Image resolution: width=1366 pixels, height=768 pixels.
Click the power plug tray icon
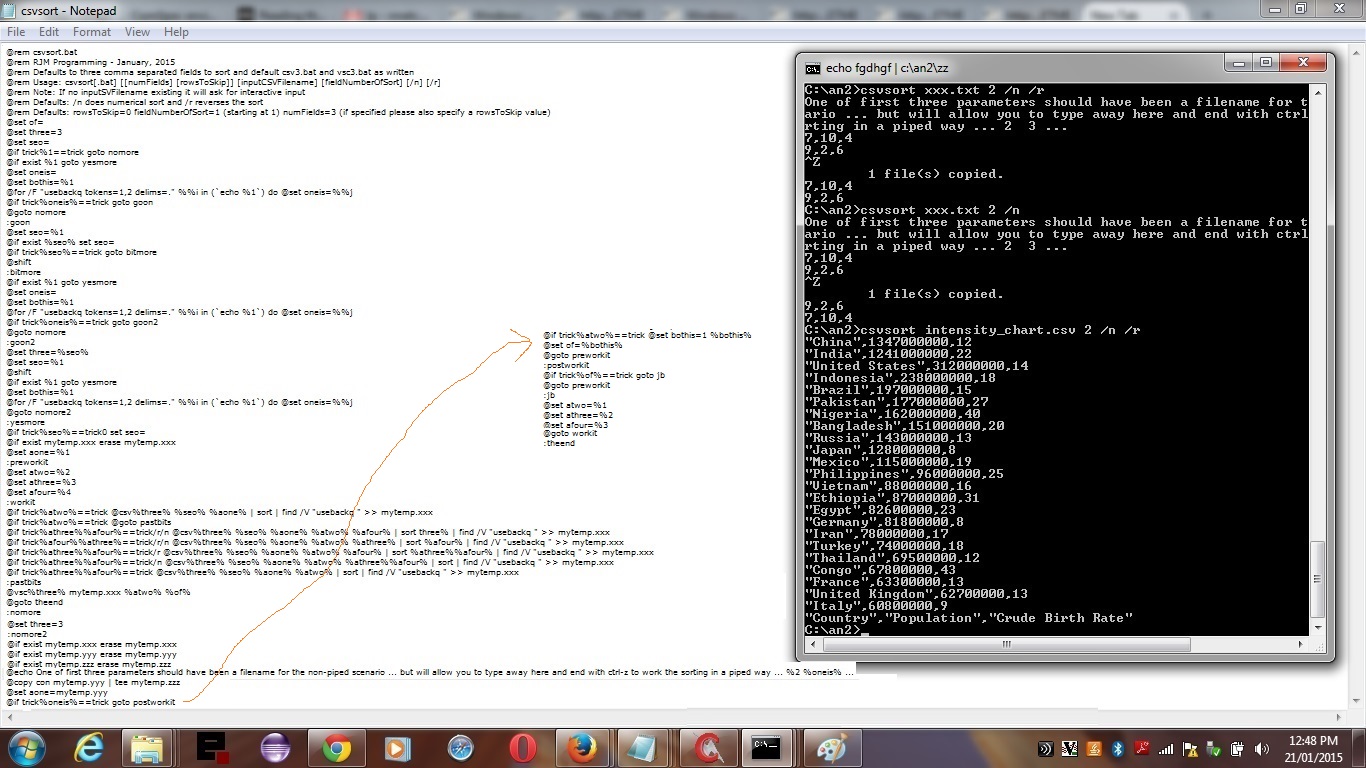[1238, 749]
